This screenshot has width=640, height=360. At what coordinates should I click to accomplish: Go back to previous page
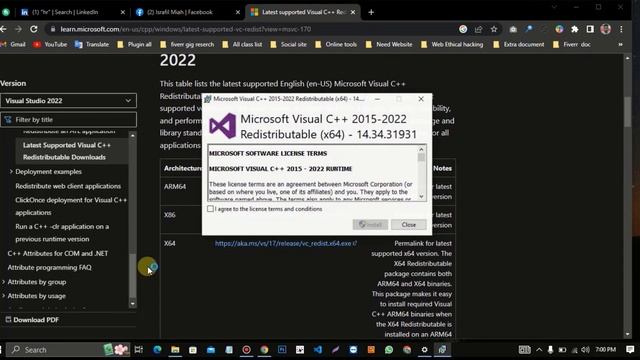3,29
